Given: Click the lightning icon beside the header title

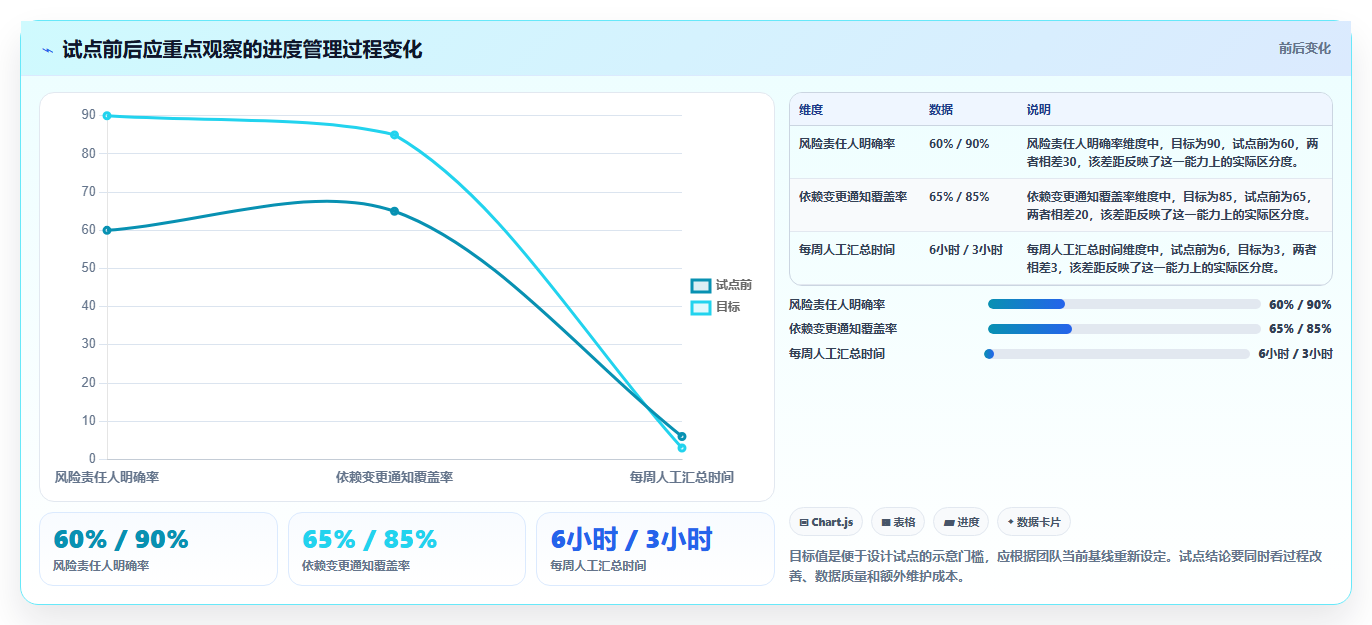Looking at the screenshot, I should 47,50.
